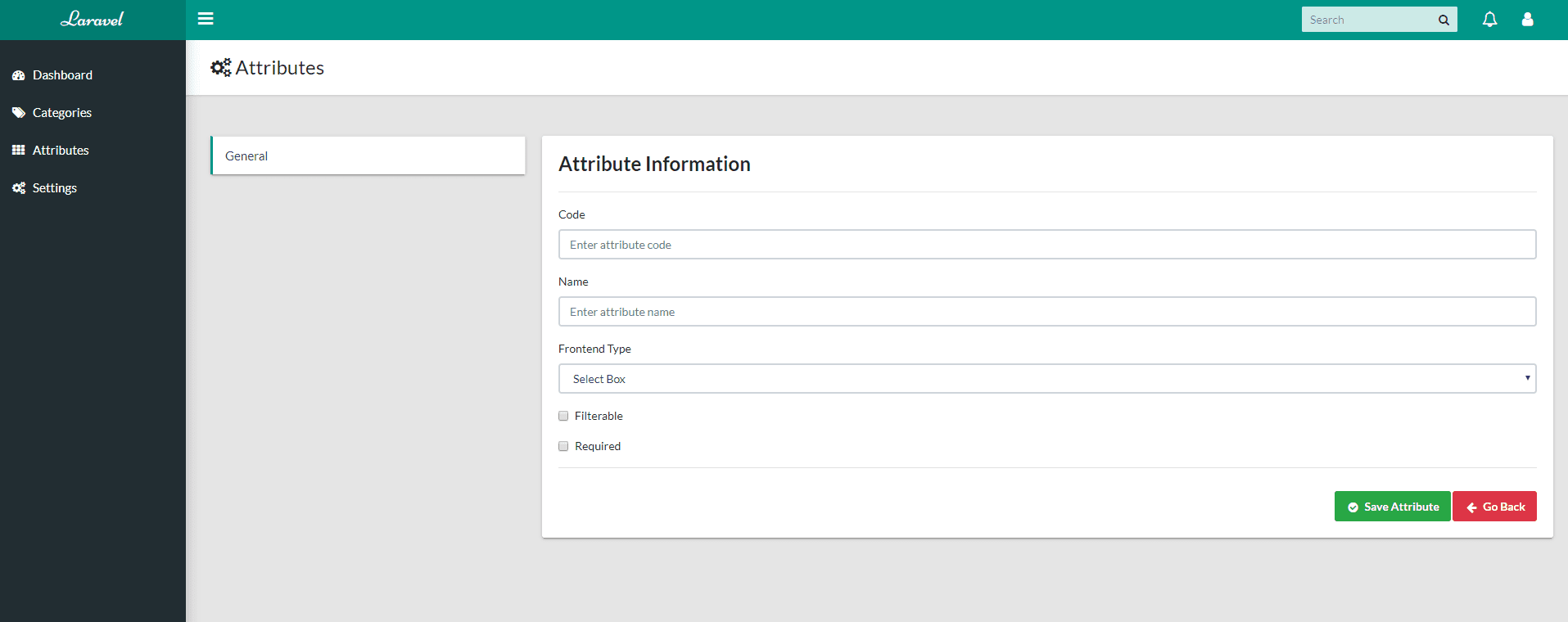1568x622 pixels.
Task: Click the Go Back button
Action: point(1494,507)
